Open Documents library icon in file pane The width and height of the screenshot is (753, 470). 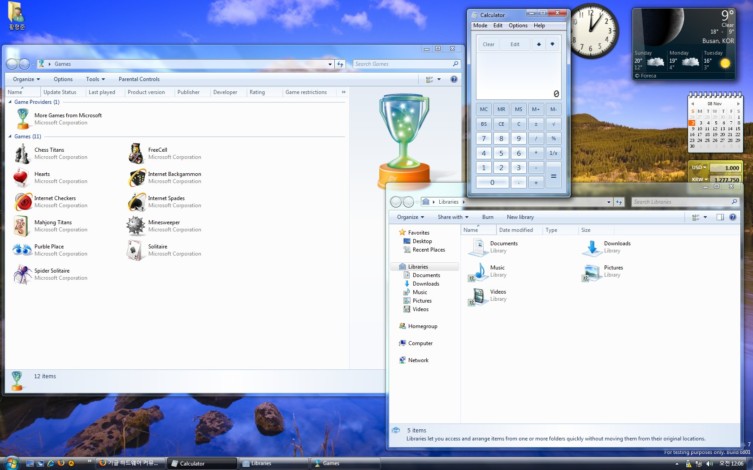[x=478, y=247]
